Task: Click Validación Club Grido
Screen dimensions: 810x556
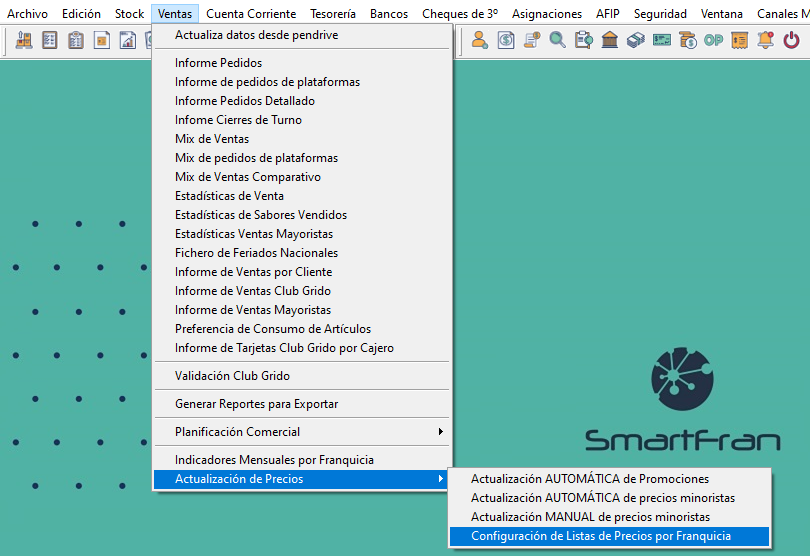Action: pyautogui.click(x=232, y=376)
